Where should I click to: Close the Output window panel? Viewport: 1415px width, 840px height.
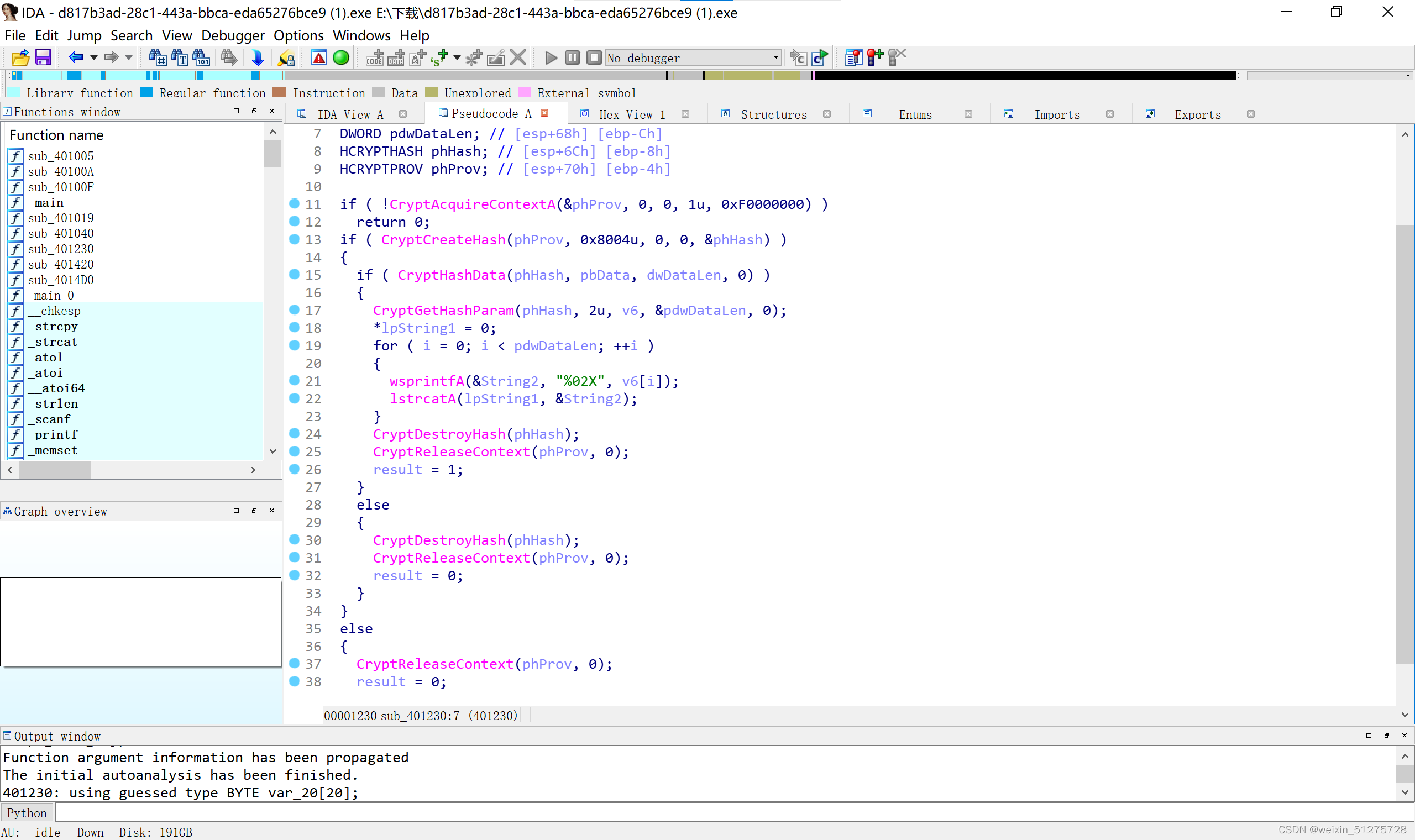click(x=1404, y=736)
